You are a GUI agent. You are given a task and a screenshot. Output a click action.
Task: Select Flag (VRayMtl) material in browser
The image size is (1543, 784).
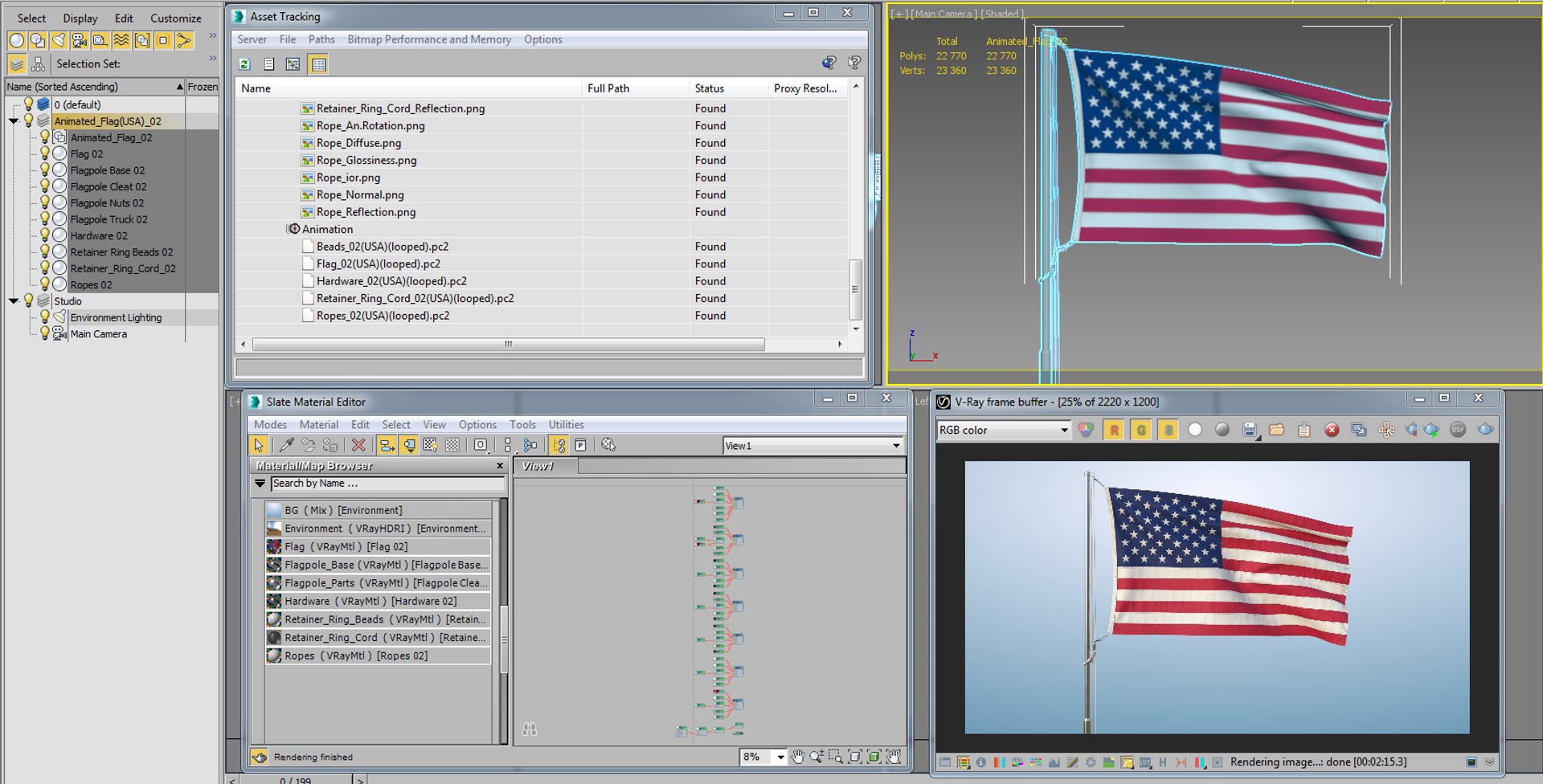point(378,547)
